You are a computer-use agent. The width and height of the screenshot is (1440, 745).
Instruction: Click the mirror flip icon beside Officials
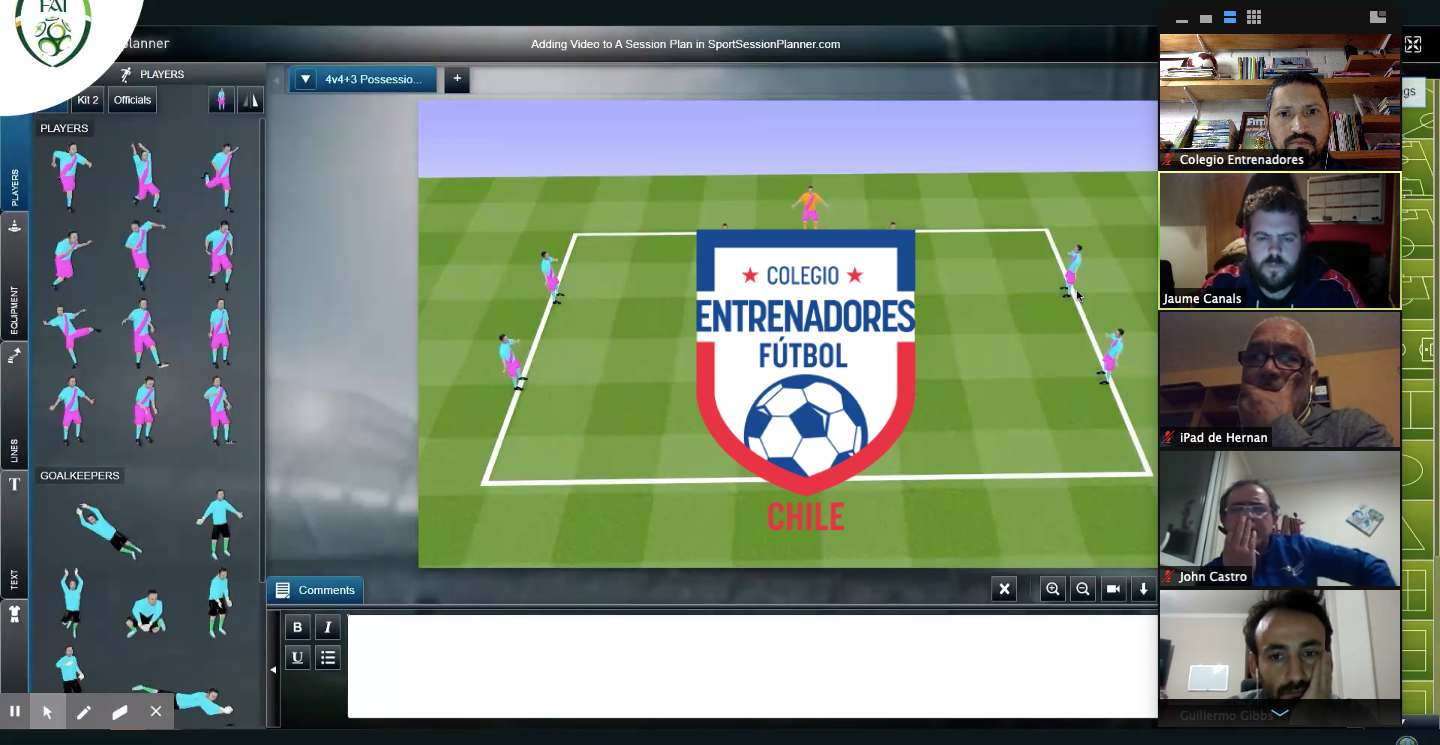[250, 100]
